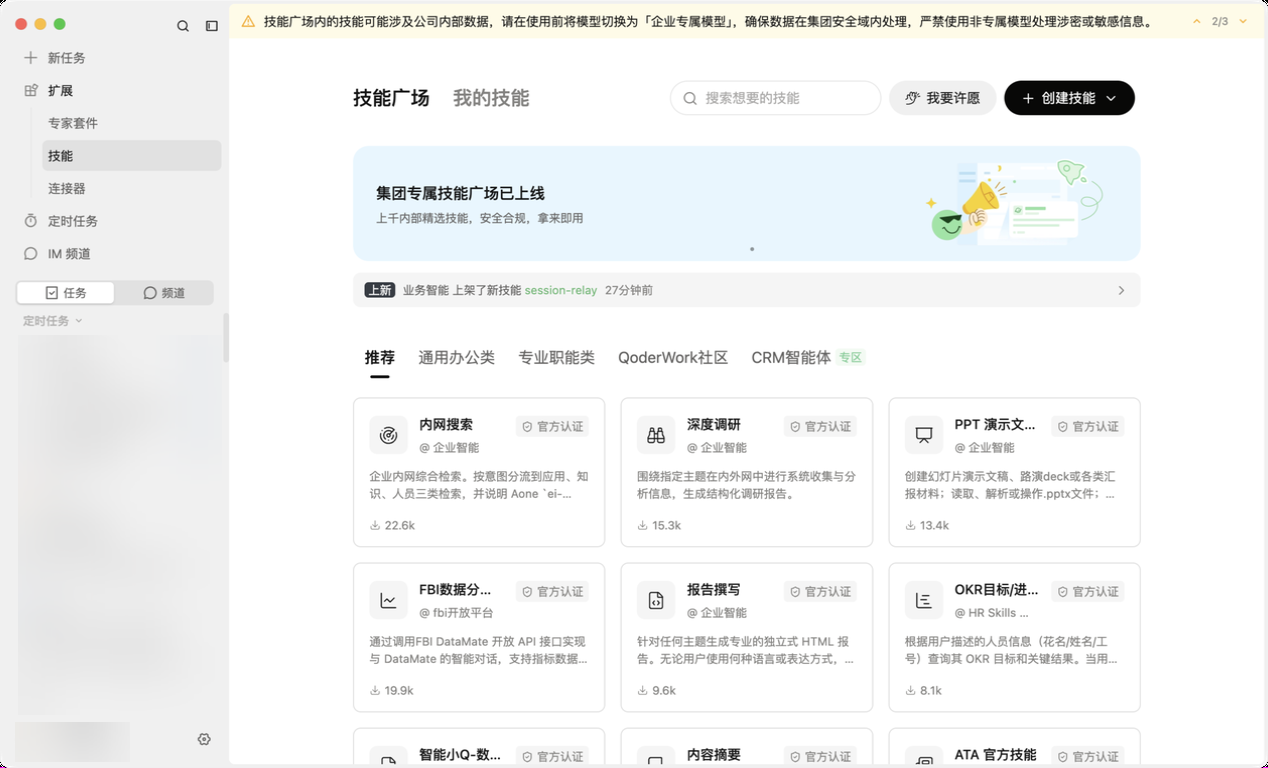Click the 上新 label badge

coord(379,290)
